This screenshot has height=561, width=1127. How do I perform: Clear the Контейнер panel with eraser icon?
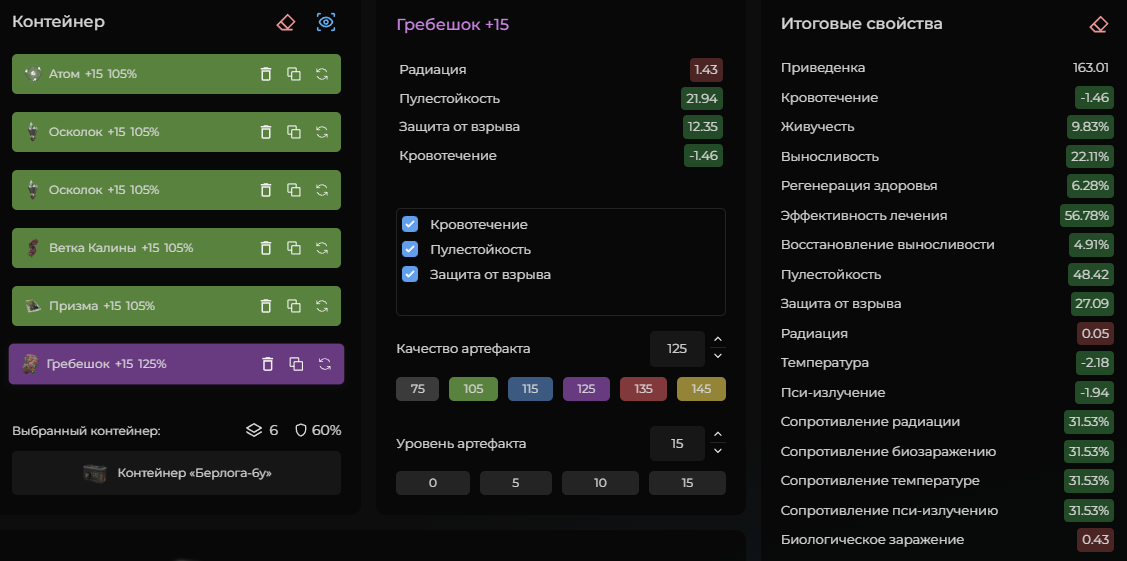(x=286, y=22)
